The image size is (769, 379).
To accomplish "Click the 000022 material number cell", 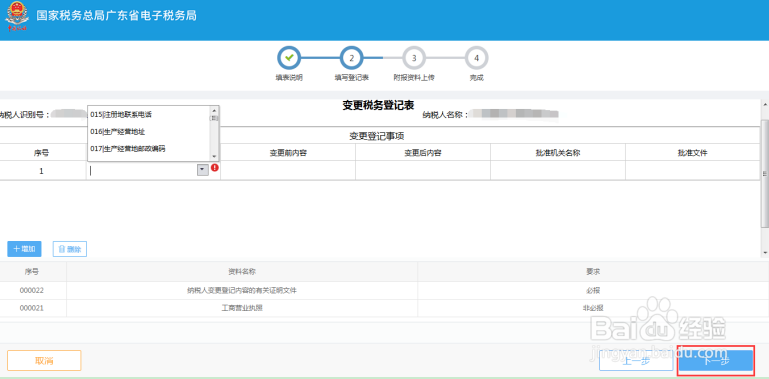I will tap(32, 290).
